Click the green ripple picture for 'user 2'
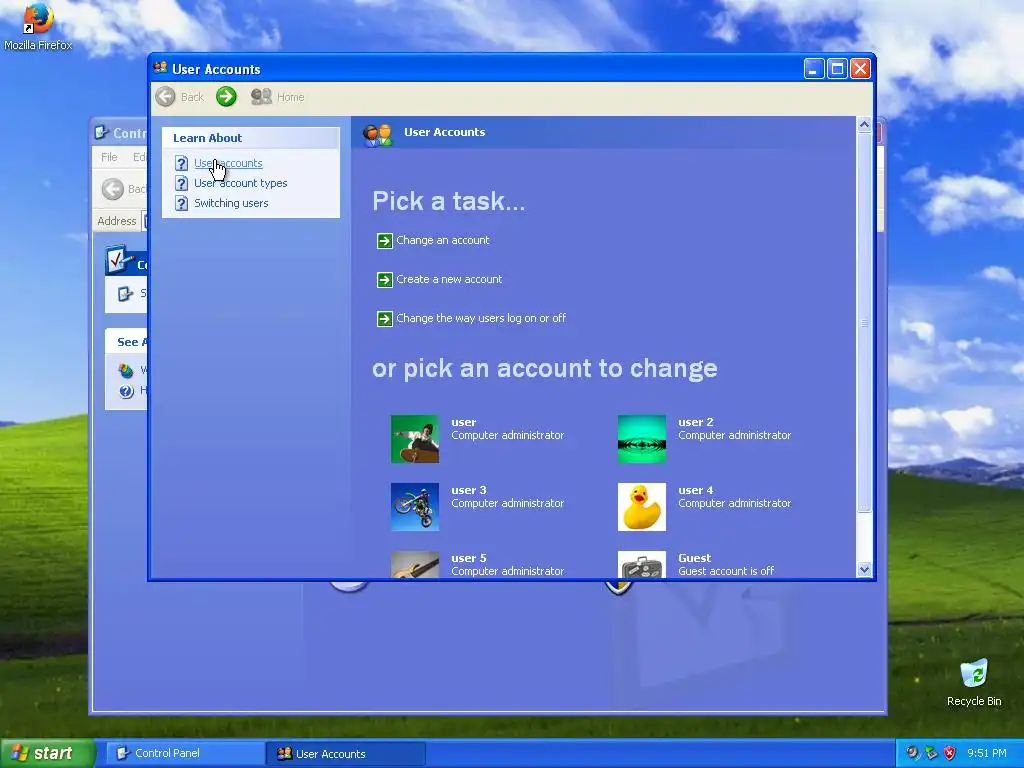This screenshot has width=1024, height=768. point(642,439)
